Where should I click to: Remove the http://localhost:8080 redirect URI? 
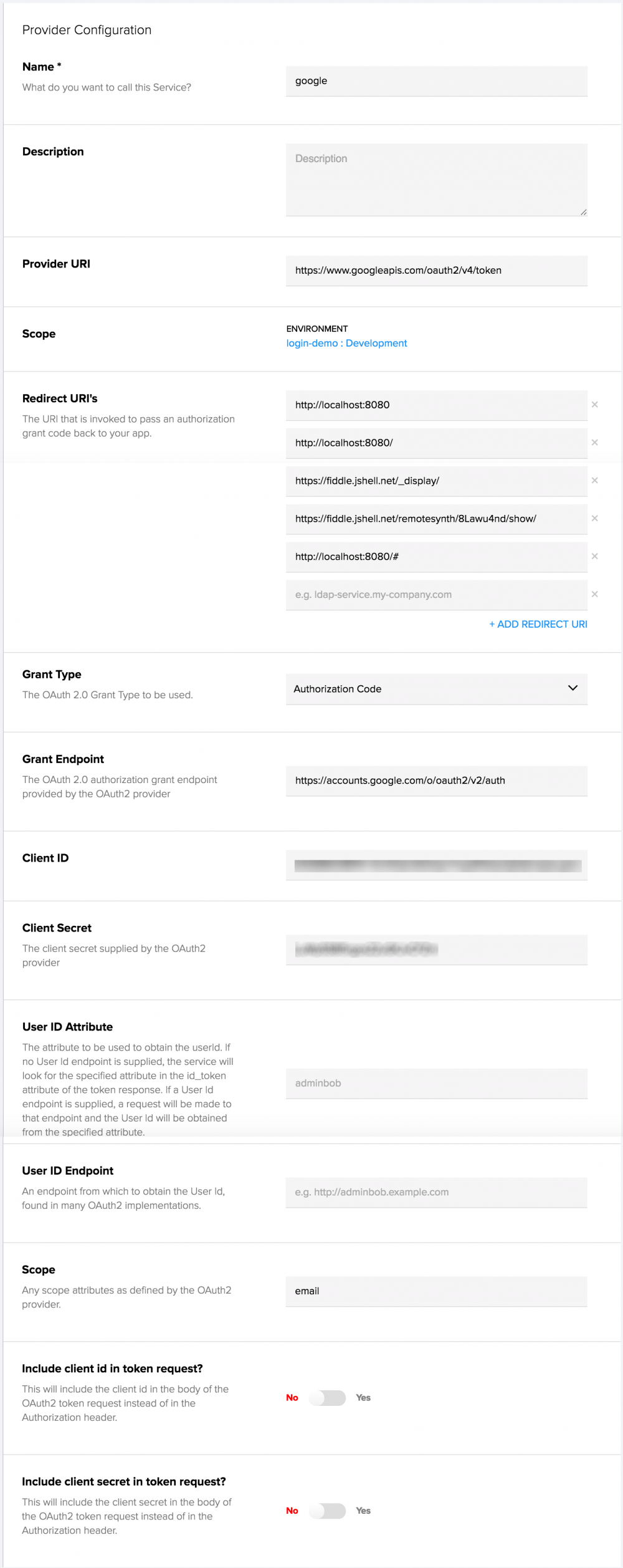[595, 405]
